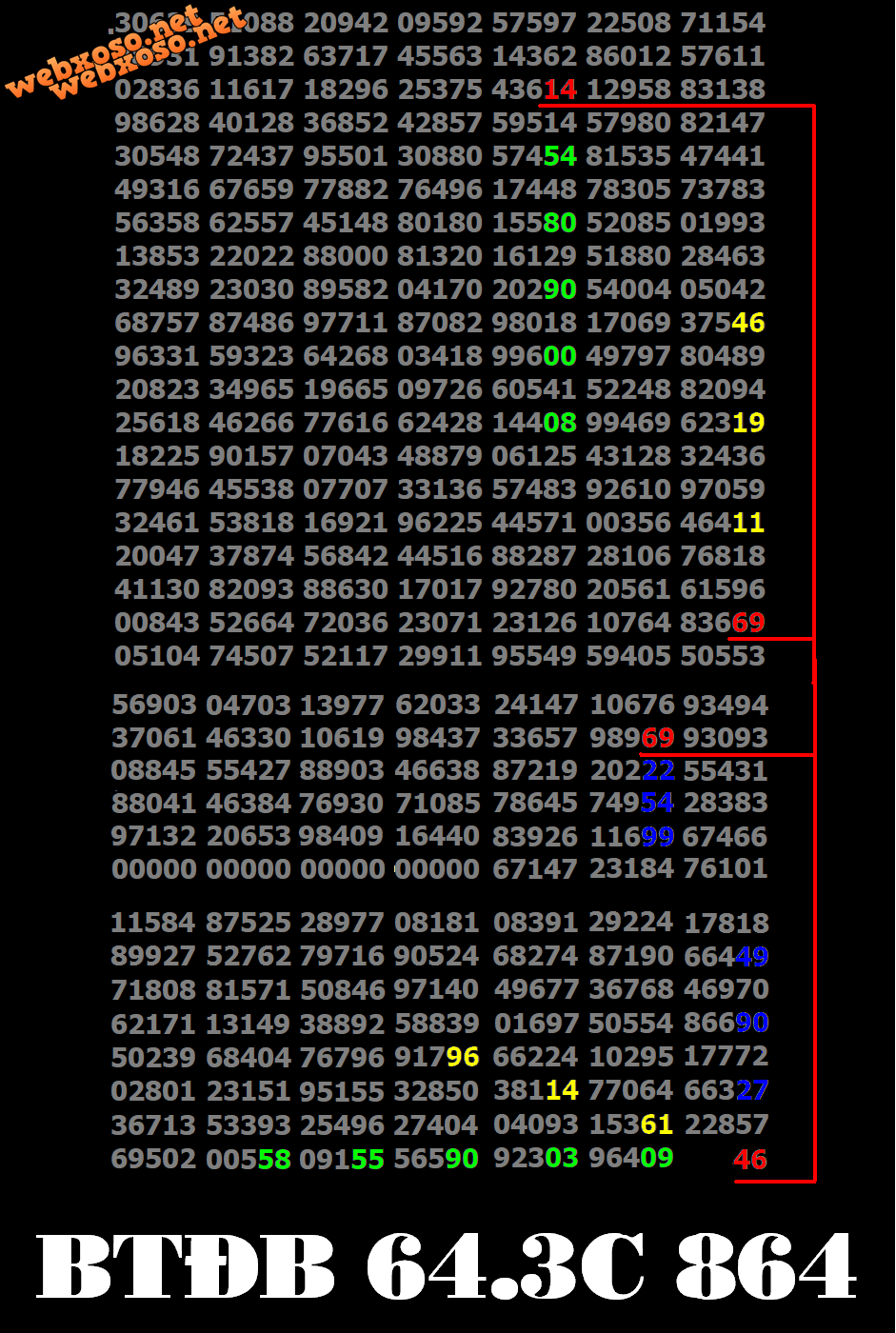Click the yellow number 96 in 91796
This screenshot has height=1333, width=896.
[464, 1057]
